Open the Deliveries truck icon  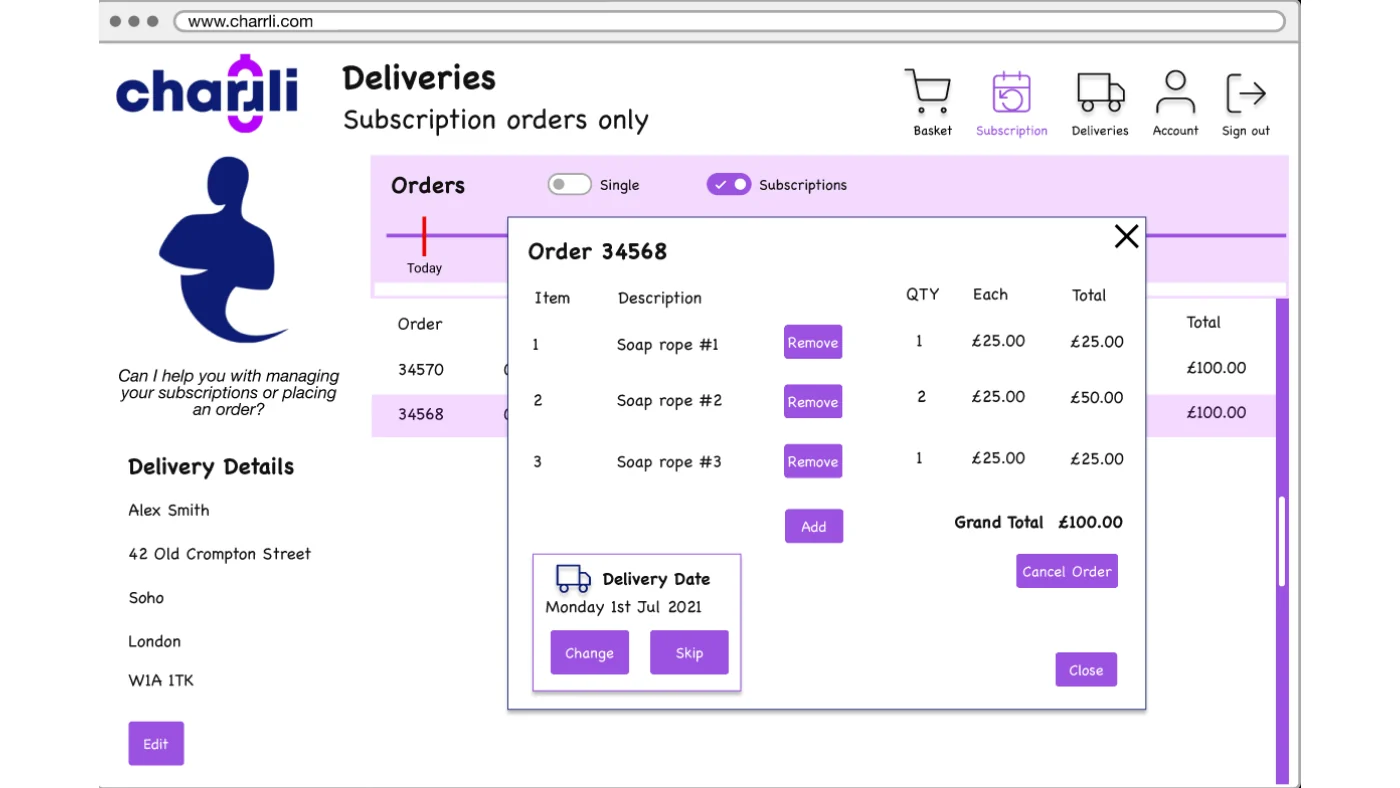tap(1100, 92)
